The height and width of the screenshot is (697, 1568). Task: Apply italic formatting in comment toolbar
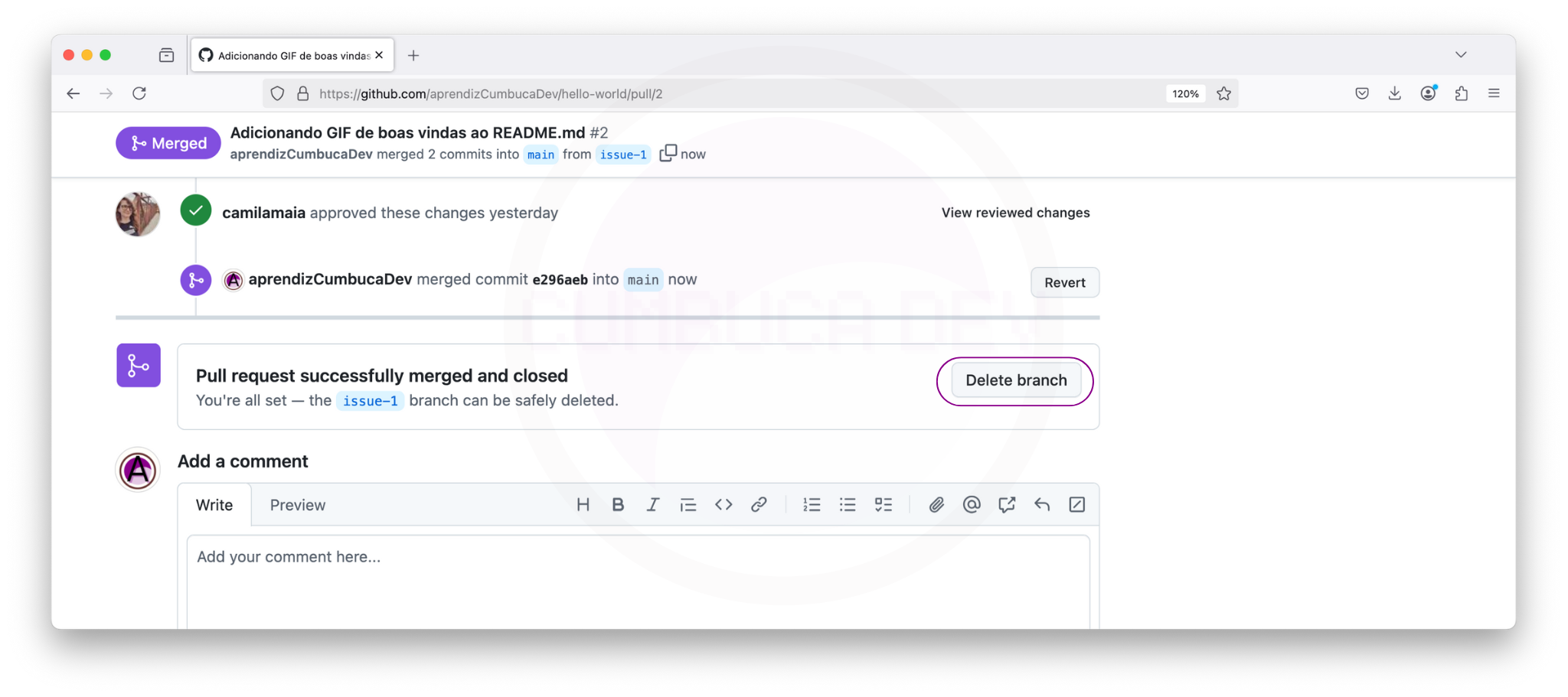(x=652, y=505)
